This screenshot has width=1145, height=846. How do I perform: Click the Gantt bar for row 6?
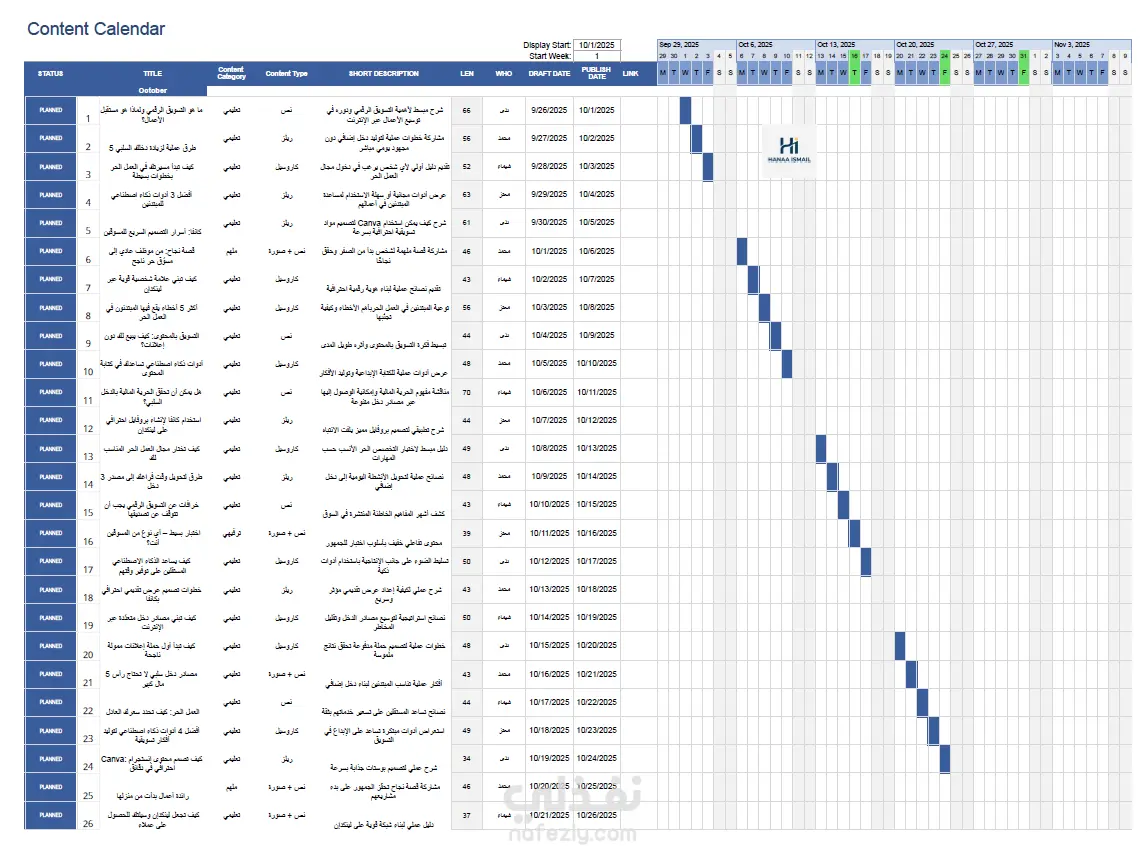tap(742, 251)
